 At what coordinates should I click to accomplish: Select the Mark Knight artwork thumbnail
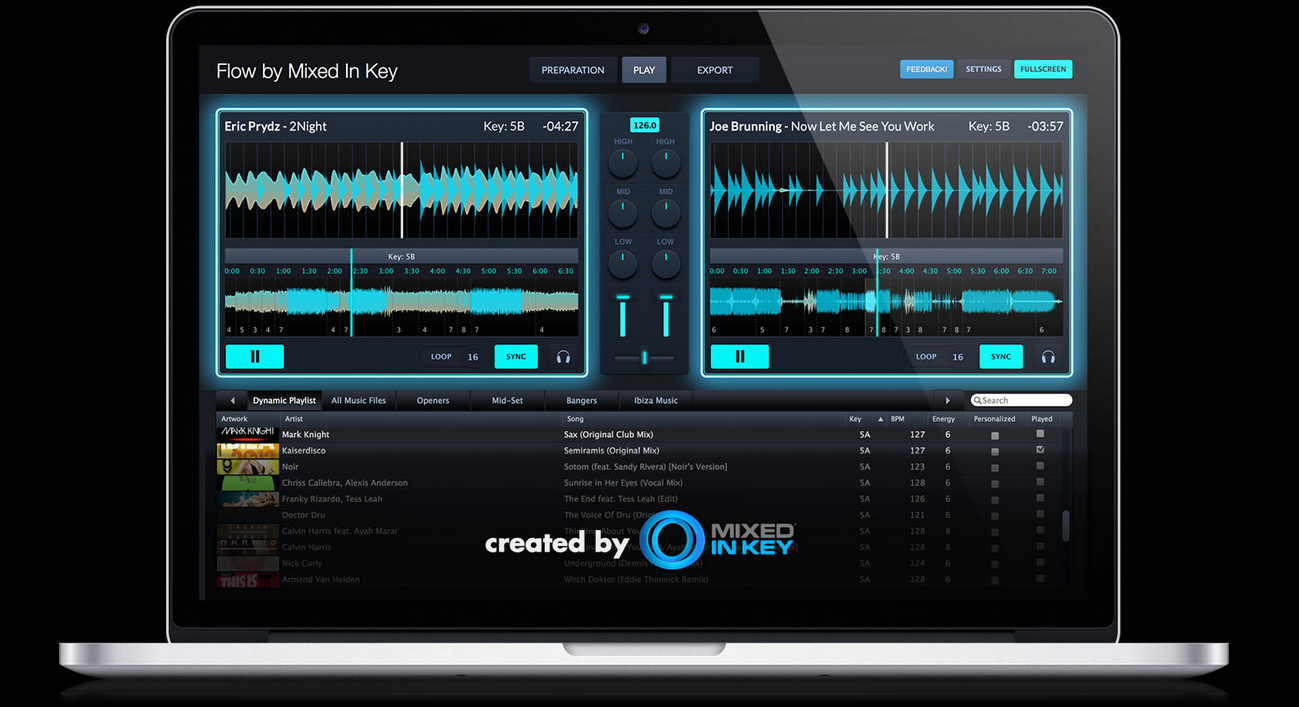pos(248,434)
